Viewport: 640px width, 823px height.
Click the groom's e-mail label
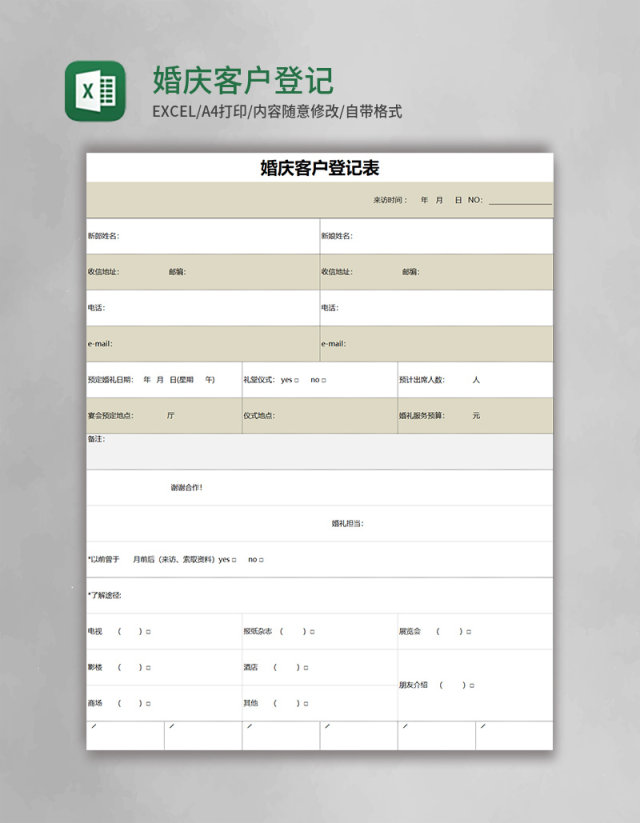[100, 344]
